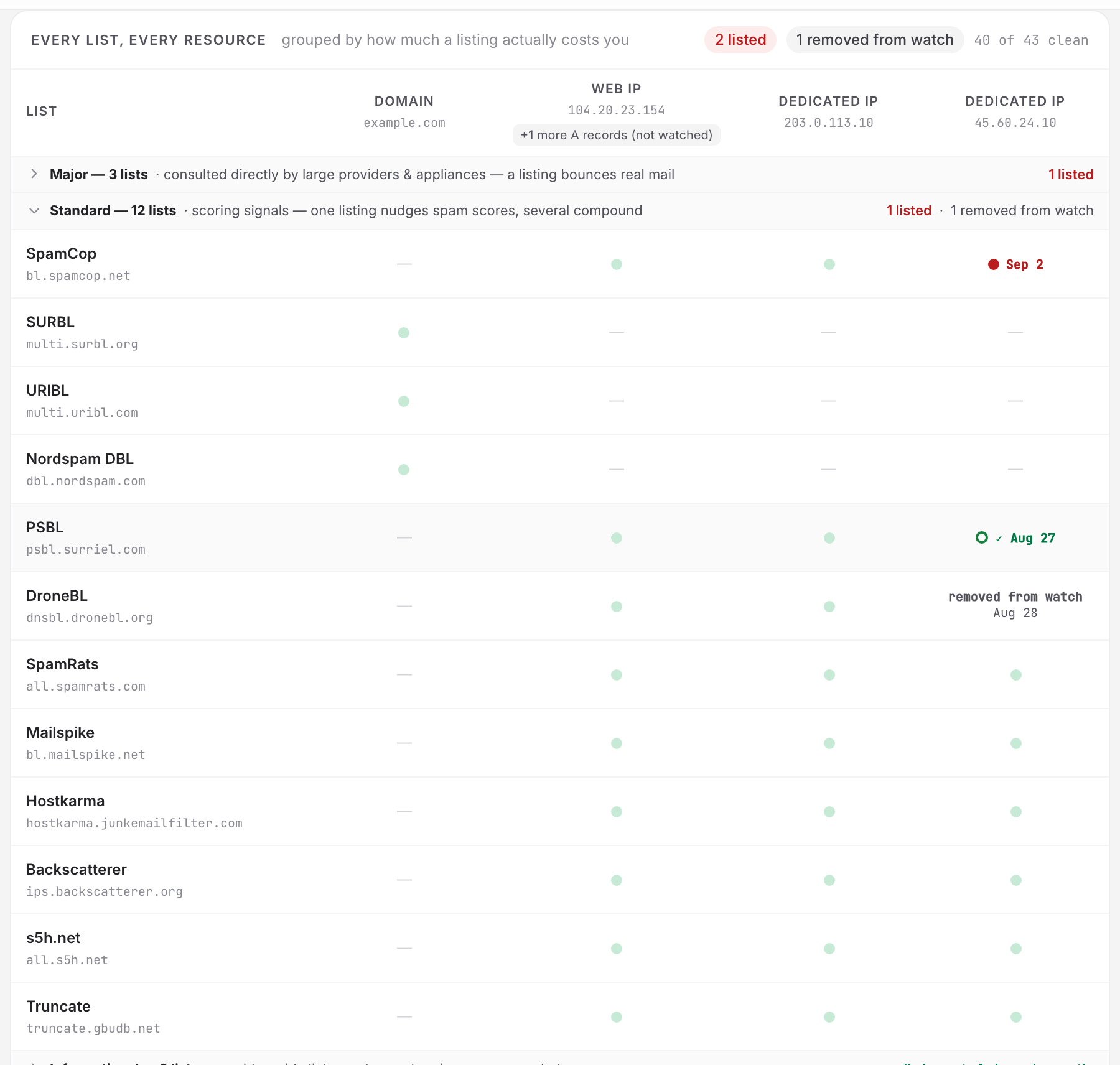Click SpamCop Web IP clean dot
This screenshot has height=1065, width=1120.
[617, 264]
